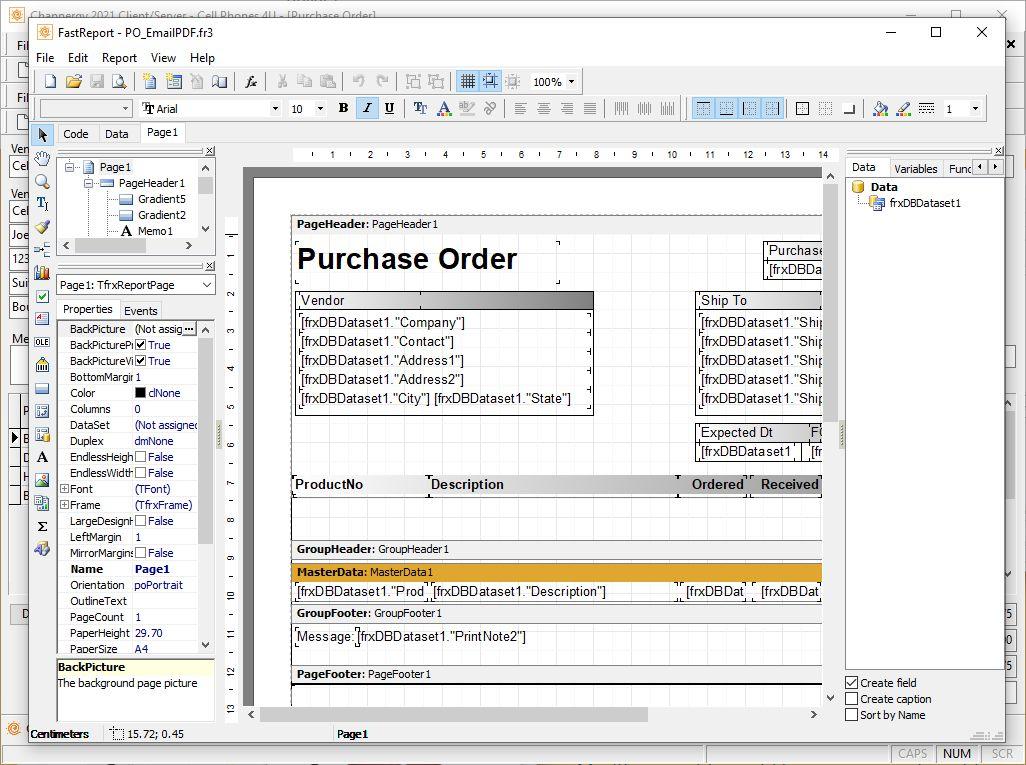Open the page settings book icon
The width and height of the screenshot is (1026, 765).
(x=220, y=81)
